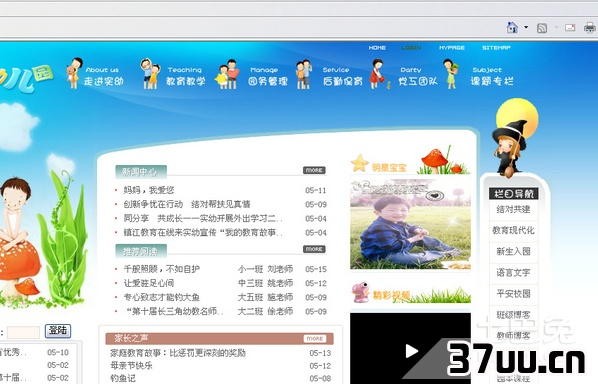The width and height of the screenshot is (598, 384).
Task: Click the 新闻中心 more button
Action: coord(314,170)
